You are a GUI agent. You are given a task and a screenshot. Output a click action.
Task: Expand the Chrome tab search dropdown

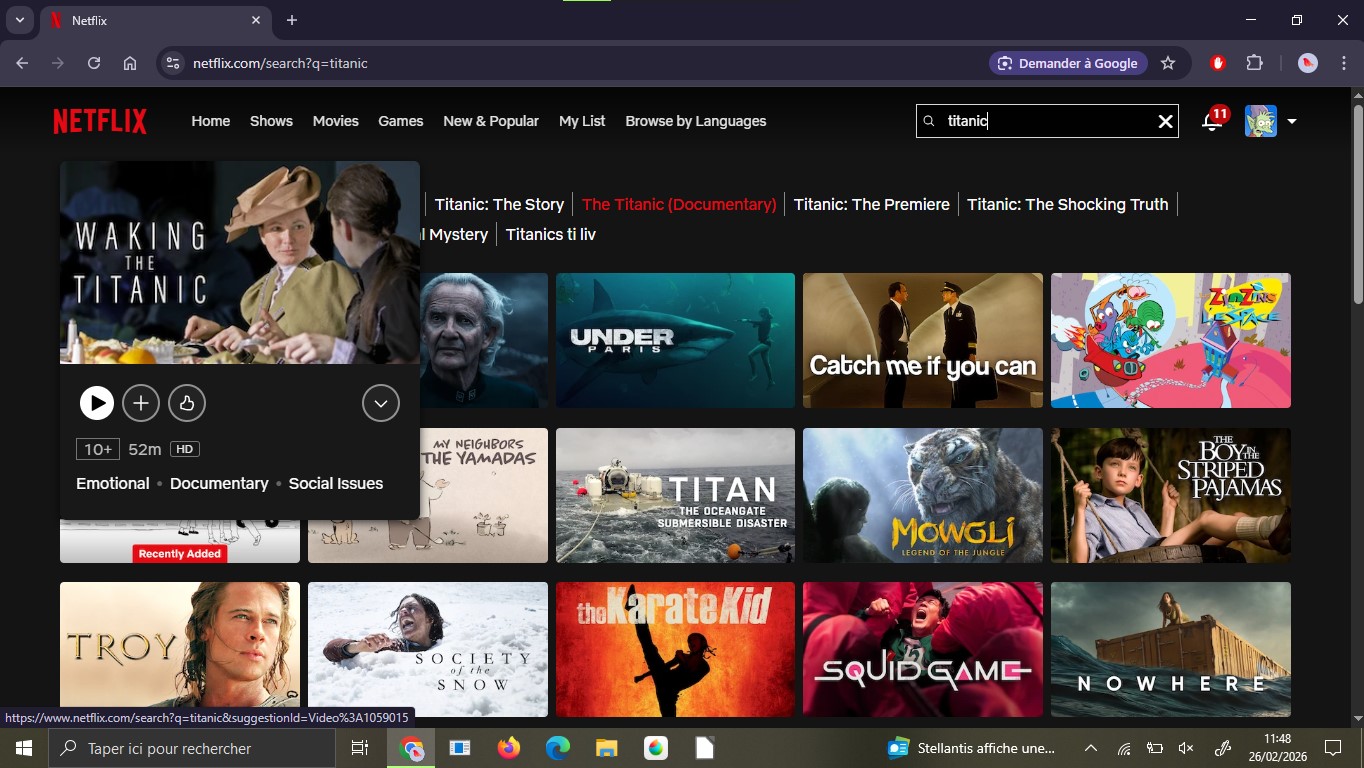[x=19, y=20]
